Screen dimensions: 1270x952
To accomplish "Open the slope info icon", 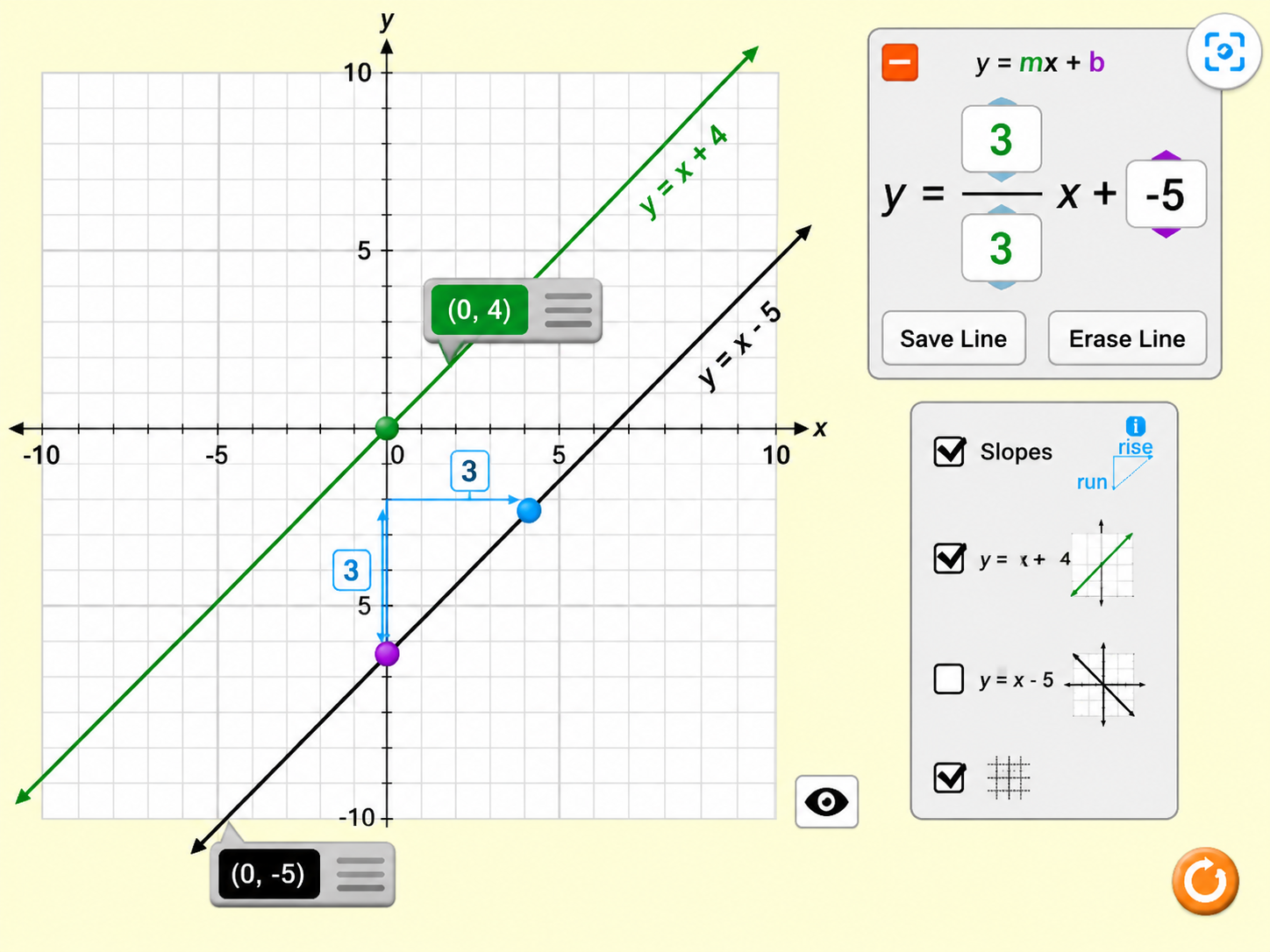I will pyautogui.click(x=1135, y=426).
